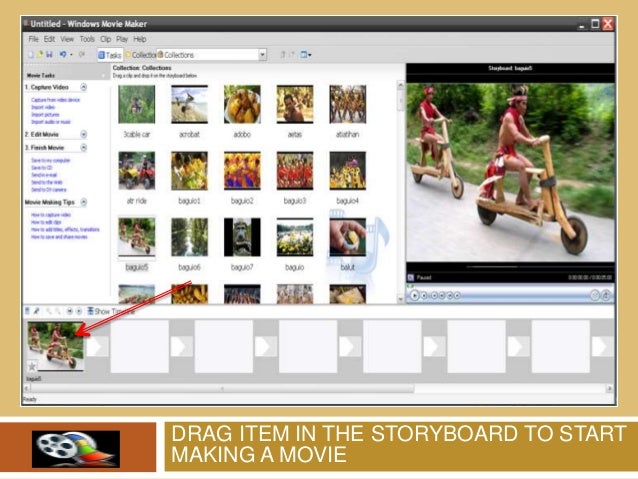Open the Edit menu
Image resolution: width=638 pixels, height=479 pixels.
click(x=49, y=39)
